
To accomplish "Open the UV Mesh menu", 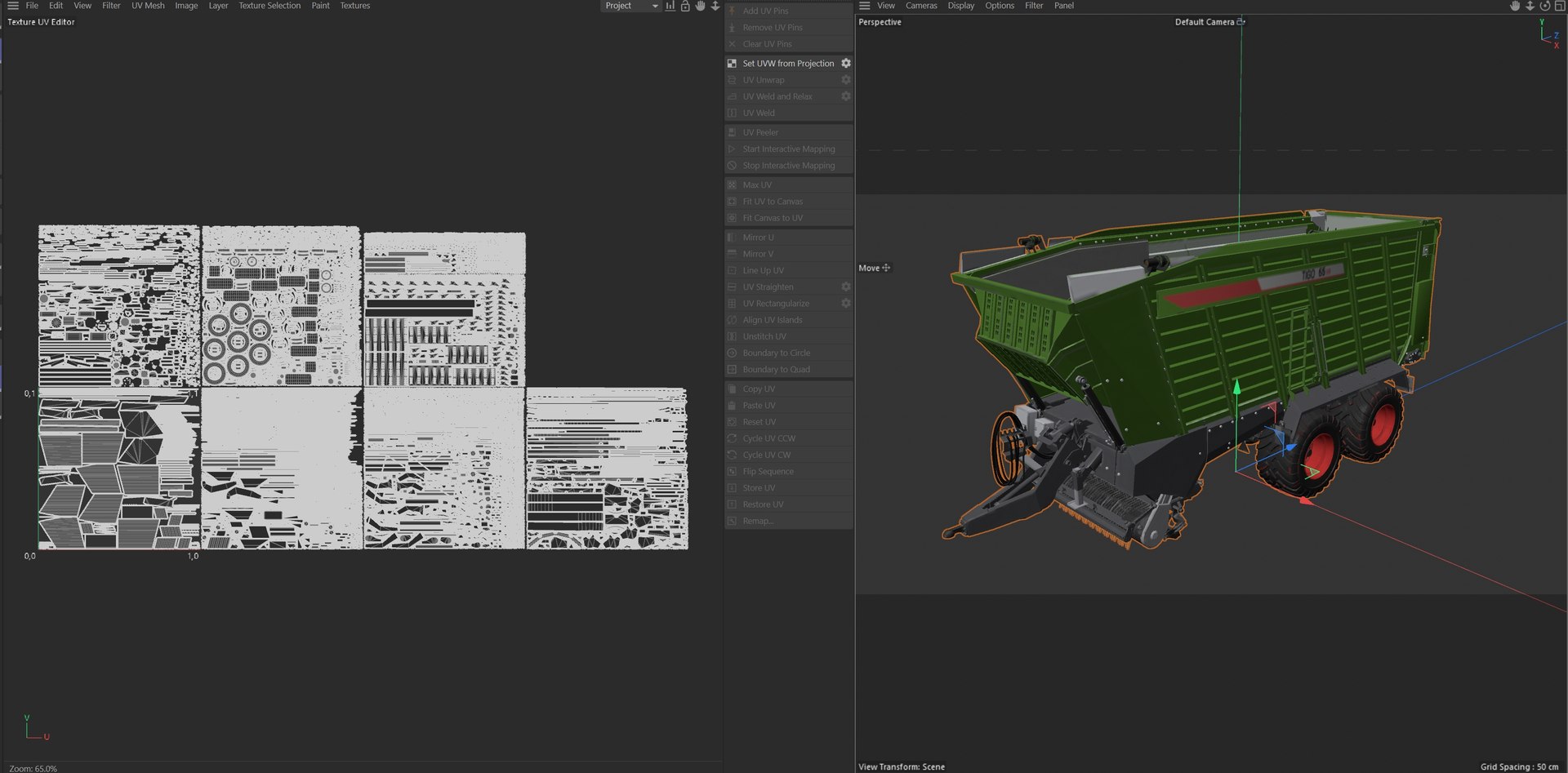I will point(148,6).
